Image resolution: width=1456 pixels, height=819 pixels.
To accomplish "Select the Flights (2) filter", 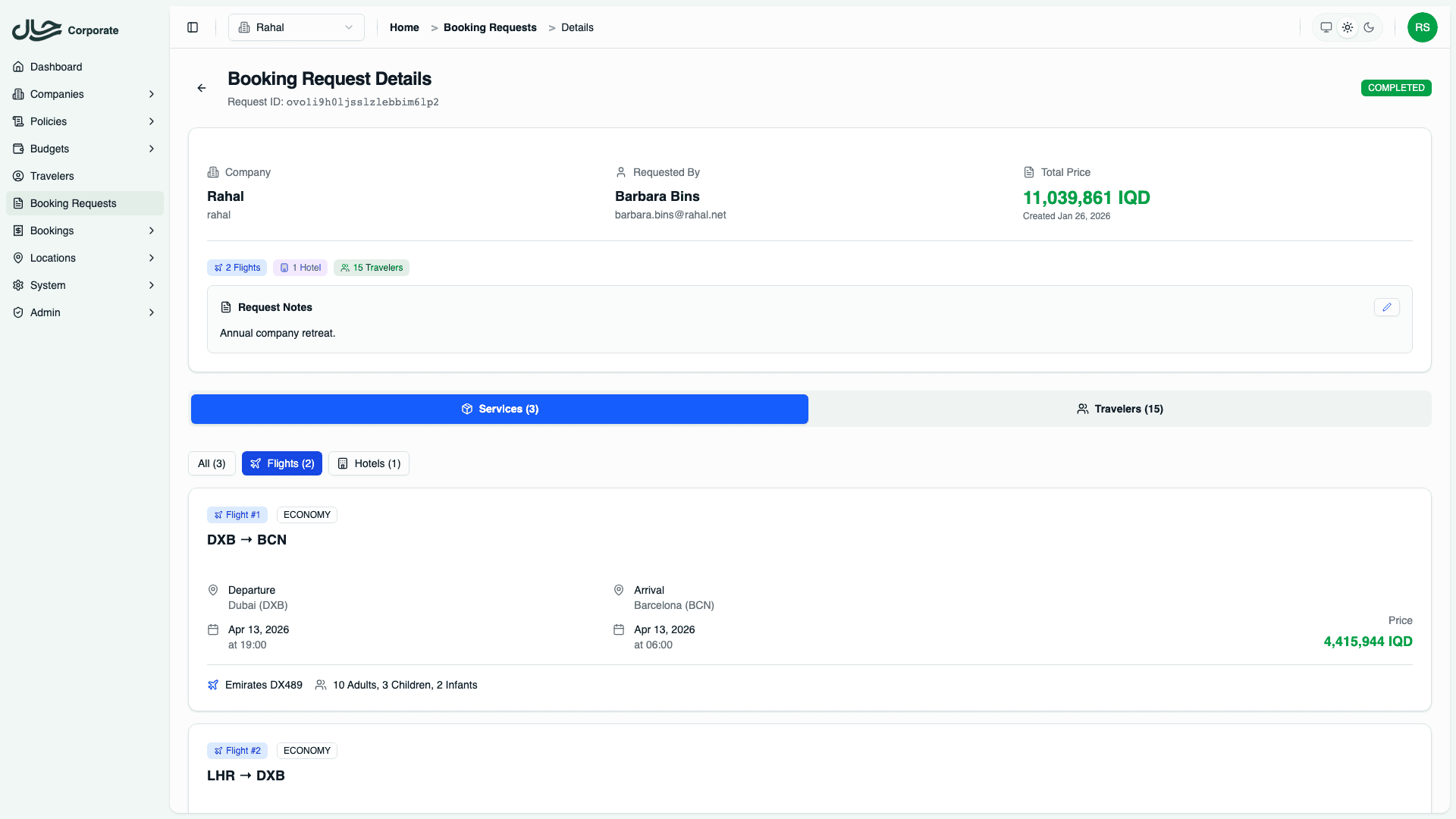I will click(281, 463).
